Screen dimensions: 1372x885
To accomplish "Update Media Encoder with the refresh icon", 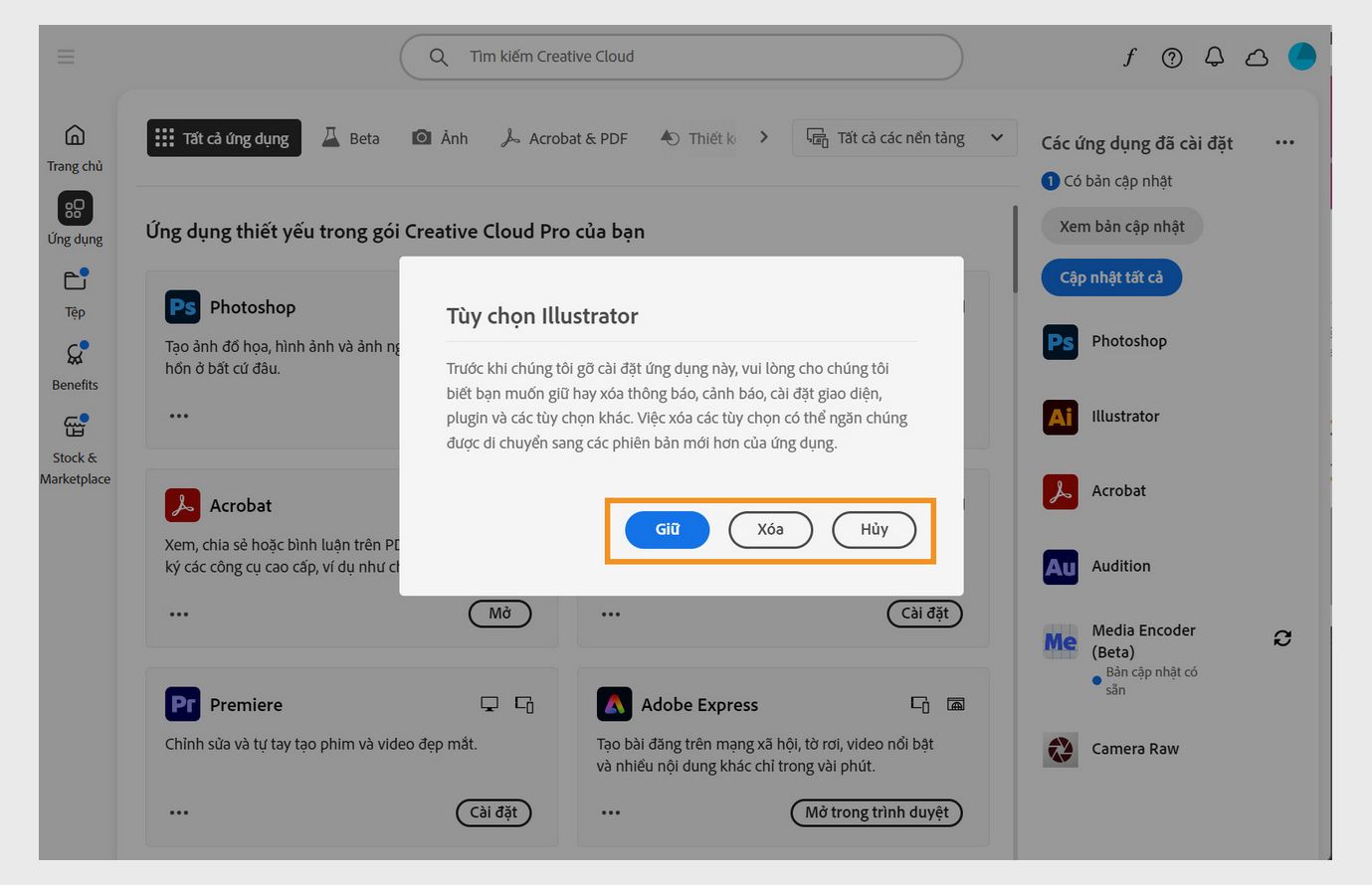I will click(x=1282, y=638).
